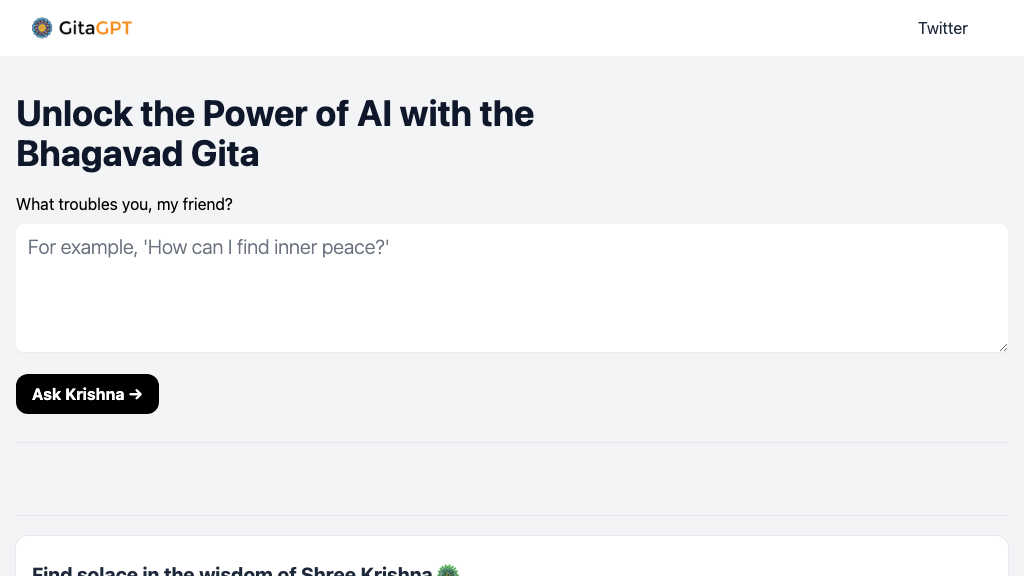Open the Twitter link in header
Image resolution: width=1024 pixels, height=576 pixels.
coord(942,28)
